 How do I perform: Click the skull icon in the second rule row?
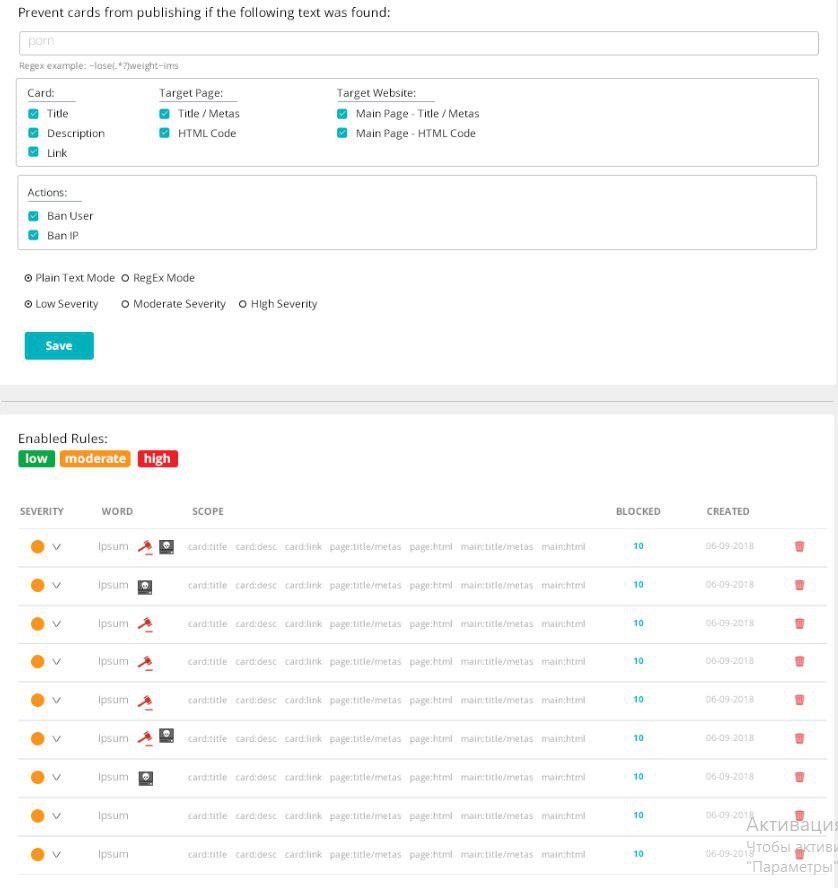coord(145,587)
